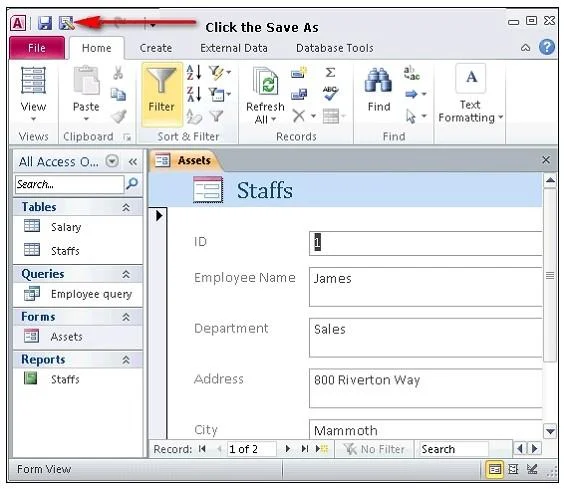This screenshot has width=572, height=489.
Task: Toggle the Filter button in Sort & Filter
Action: point(162,94)
